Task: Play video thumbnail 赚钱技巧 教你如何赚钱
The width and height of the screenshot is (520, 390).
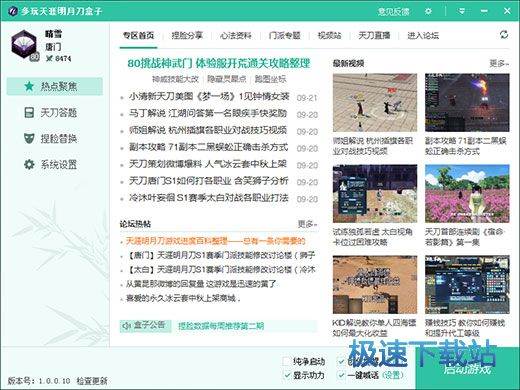Action: pos(467,285)
